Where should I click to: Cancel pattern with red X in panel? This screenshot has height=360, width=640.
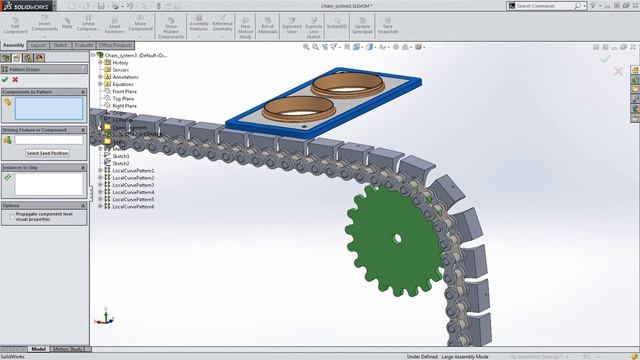point(15,80)
